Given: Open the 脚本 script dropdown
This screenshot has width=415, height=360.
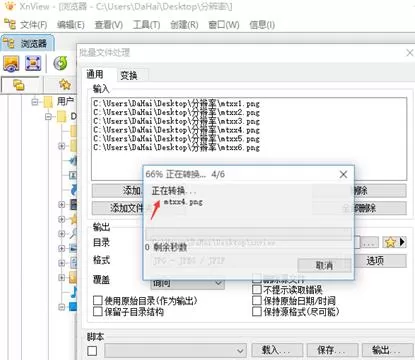Looking at the screenshot, I should (175, 351).
